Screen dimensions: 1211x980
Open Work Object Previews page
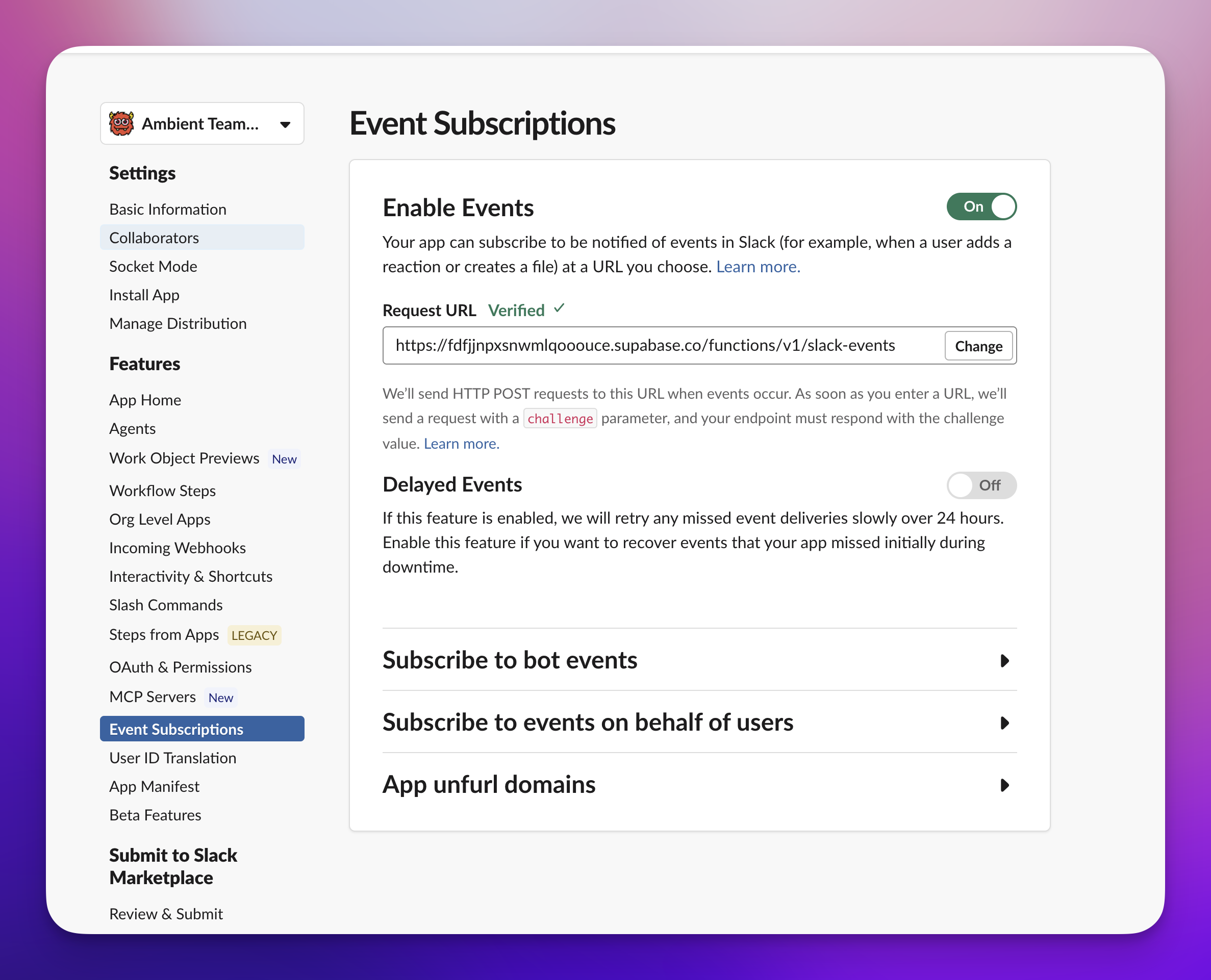tap(184, 458)
